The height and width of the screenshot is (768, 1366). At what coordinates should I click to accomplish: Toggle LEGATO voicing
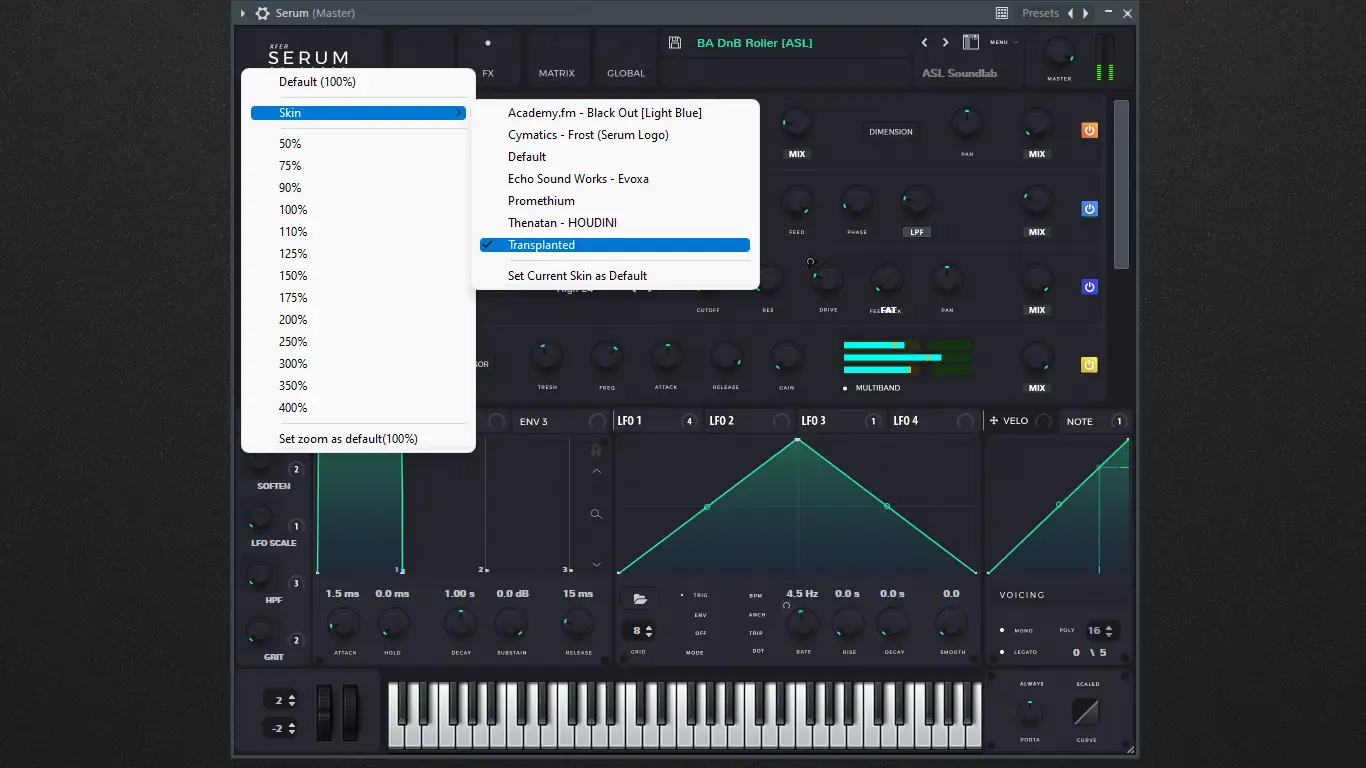click(x=1019, y=652)
